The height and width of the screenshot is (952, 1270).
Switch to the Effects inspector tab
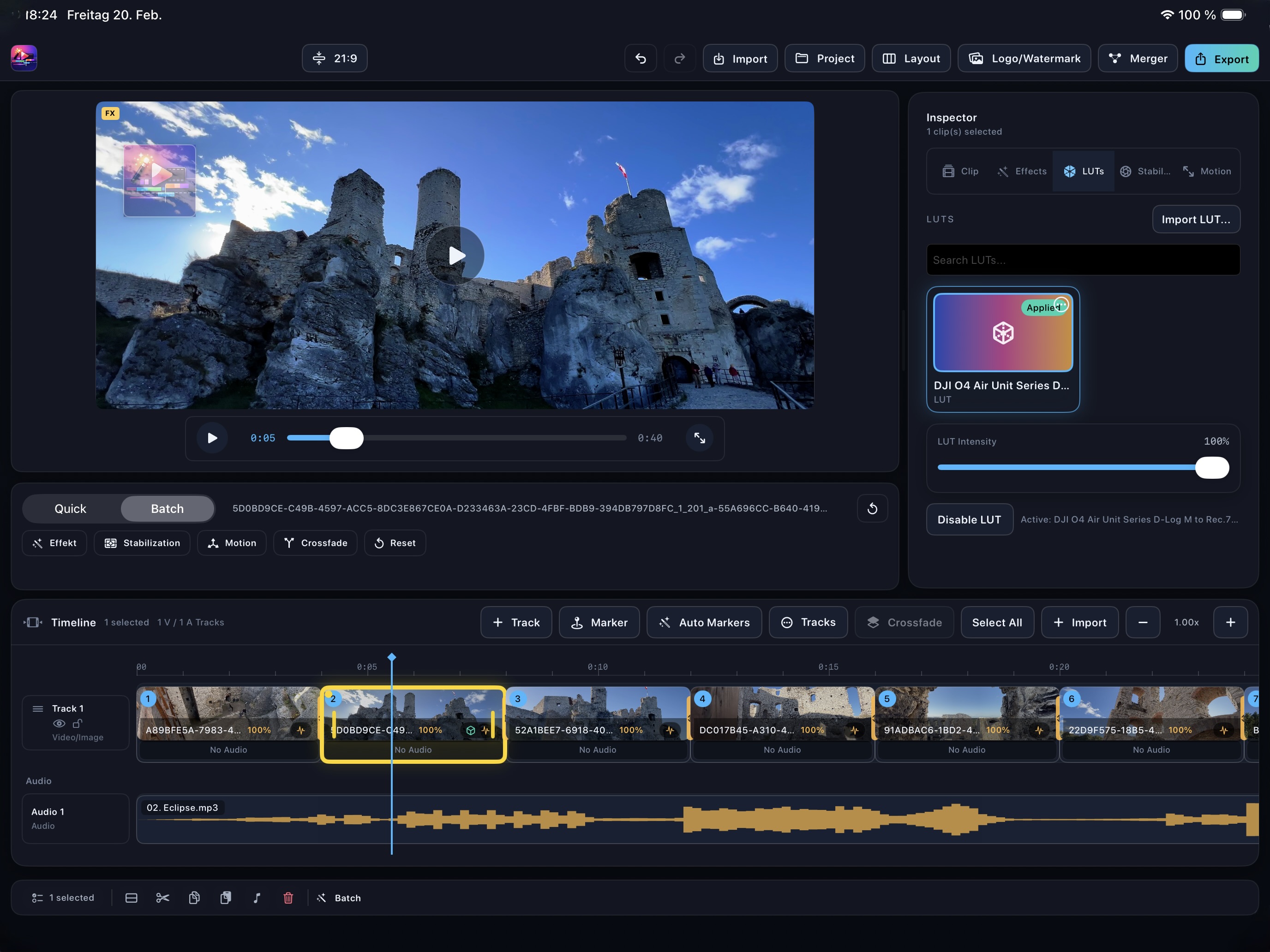pyautogui.click(x=1022, y=171)
